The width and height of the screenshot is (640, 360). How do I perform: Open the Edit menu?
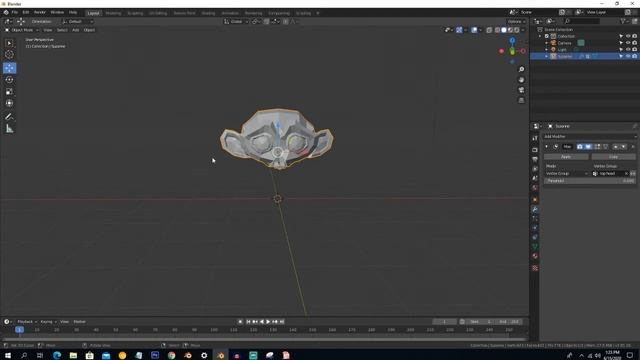tap(26, 13)
